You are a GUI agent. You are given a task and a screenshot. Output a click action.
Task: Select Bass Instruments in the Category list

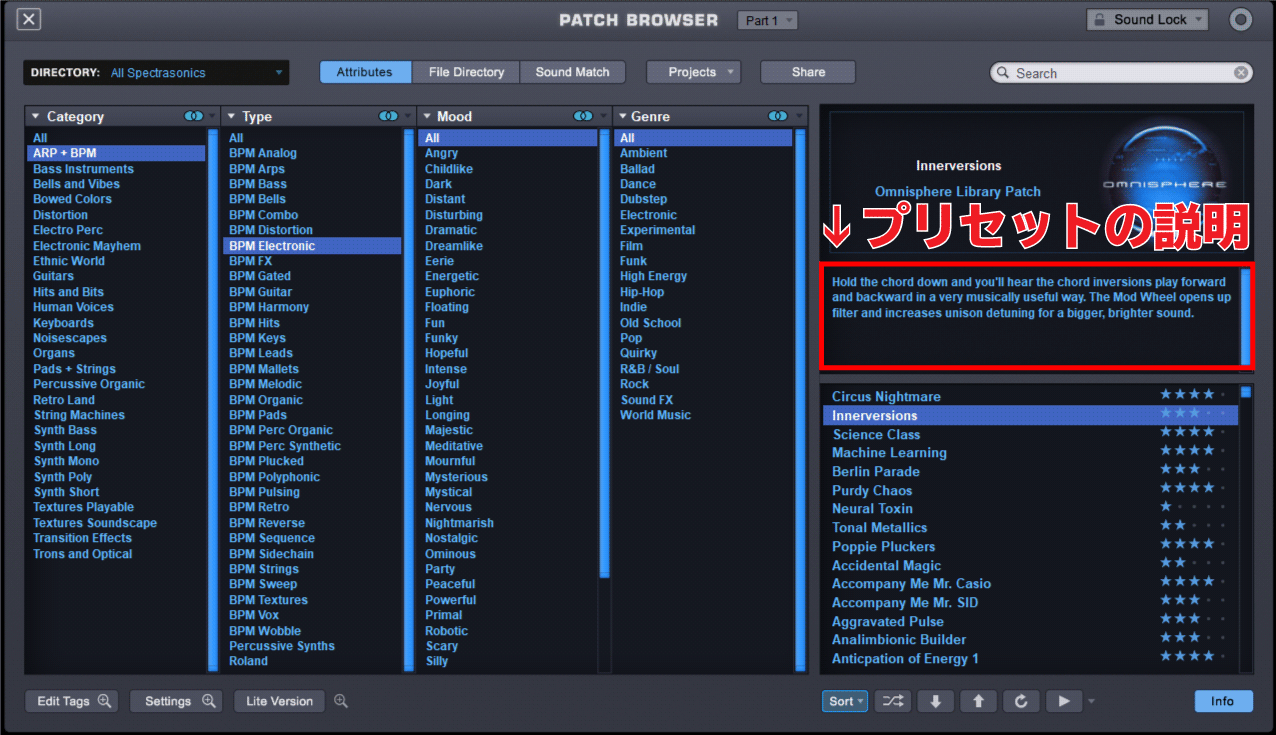(83, 169)
